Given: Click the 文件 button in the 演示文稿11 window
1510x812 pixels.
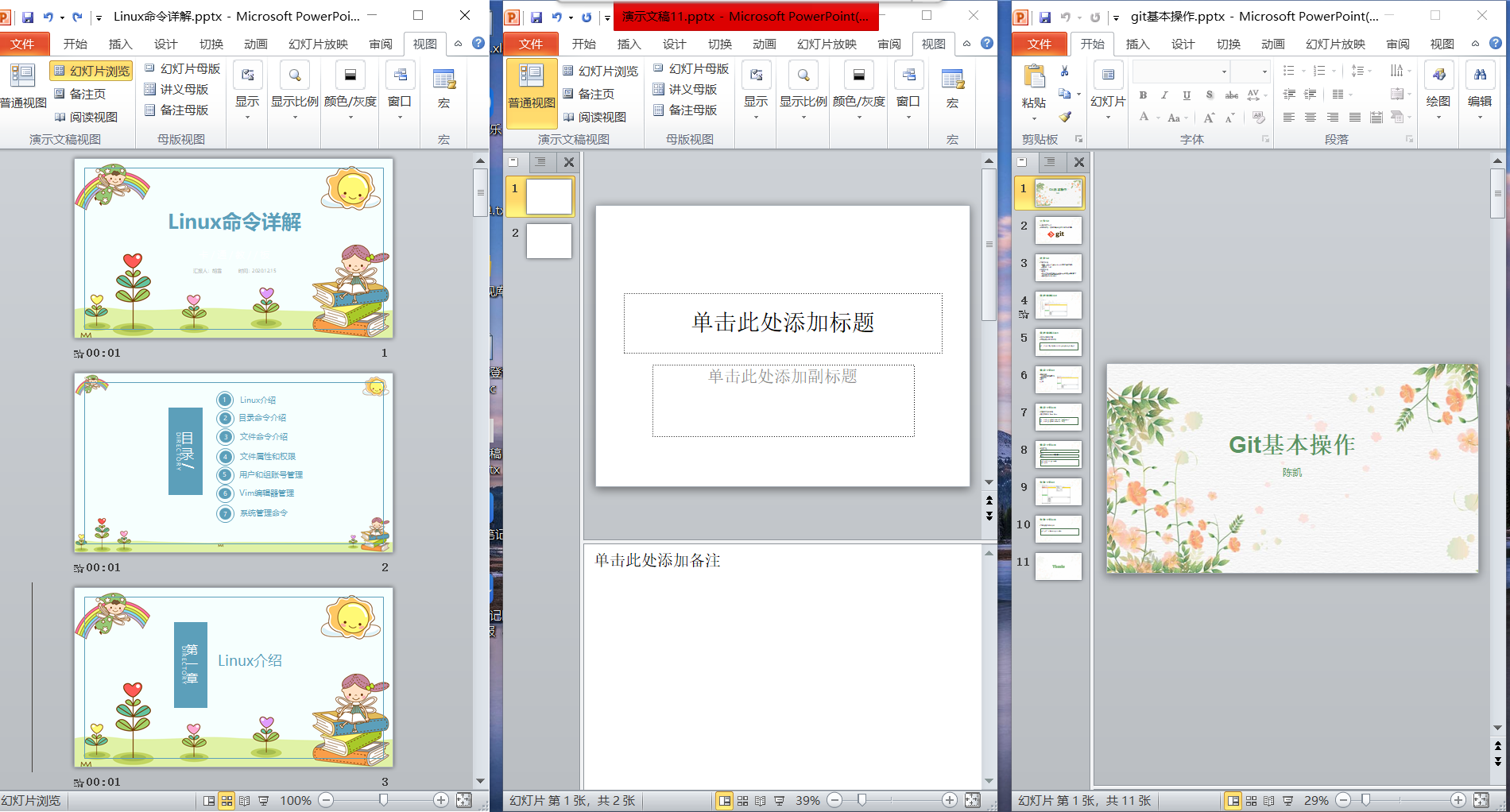Looking at the screenshot, I should (x=530, y=44).
